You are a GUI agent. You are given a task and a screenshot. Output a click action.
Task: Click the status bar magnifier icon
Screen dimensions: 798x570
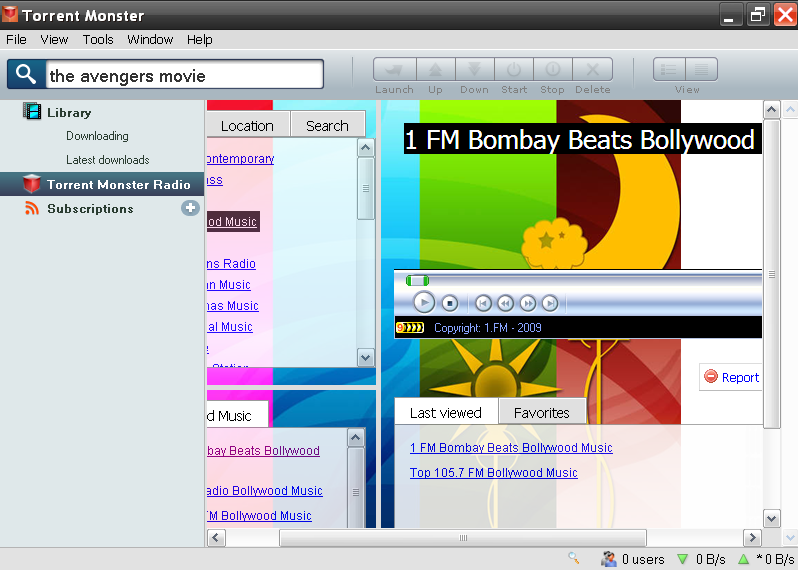point(574,558)
